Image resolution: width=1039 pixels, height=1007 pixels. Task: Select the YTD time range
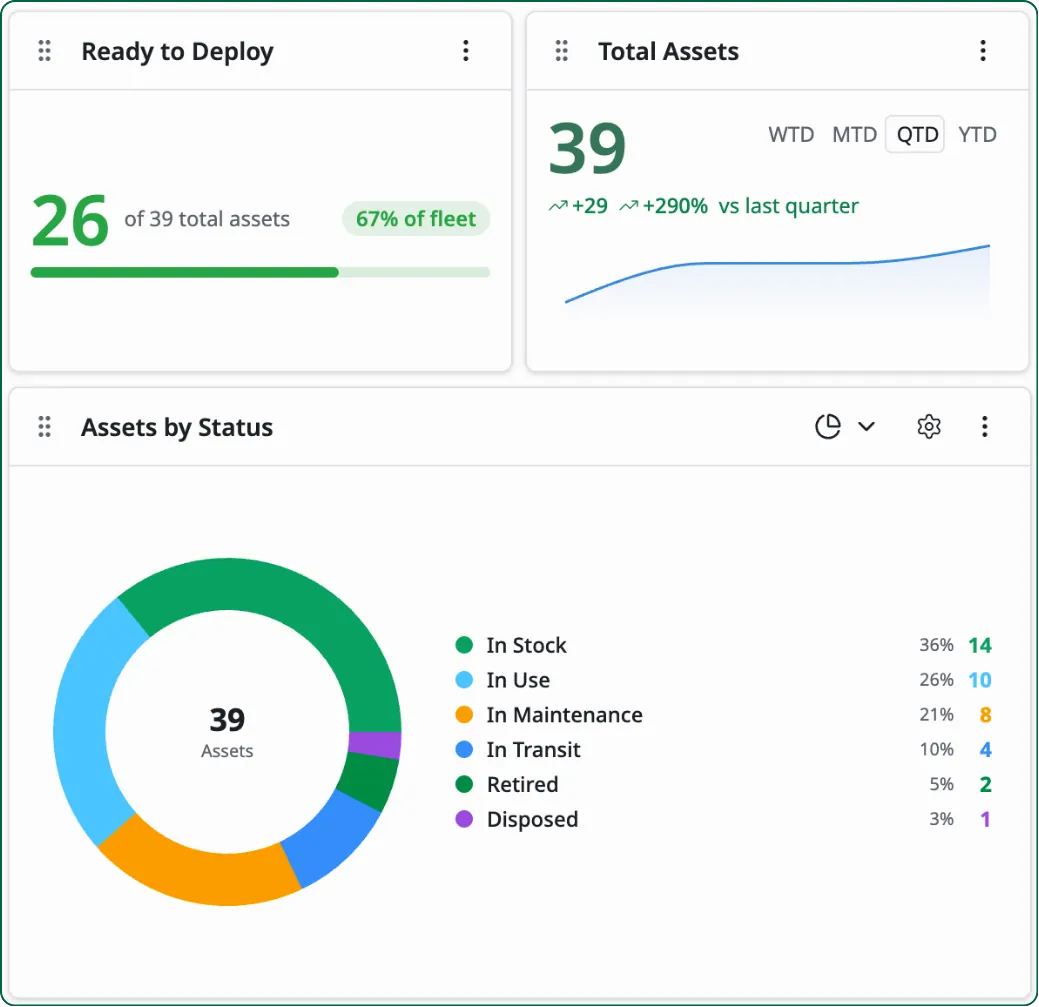point(977,134)
